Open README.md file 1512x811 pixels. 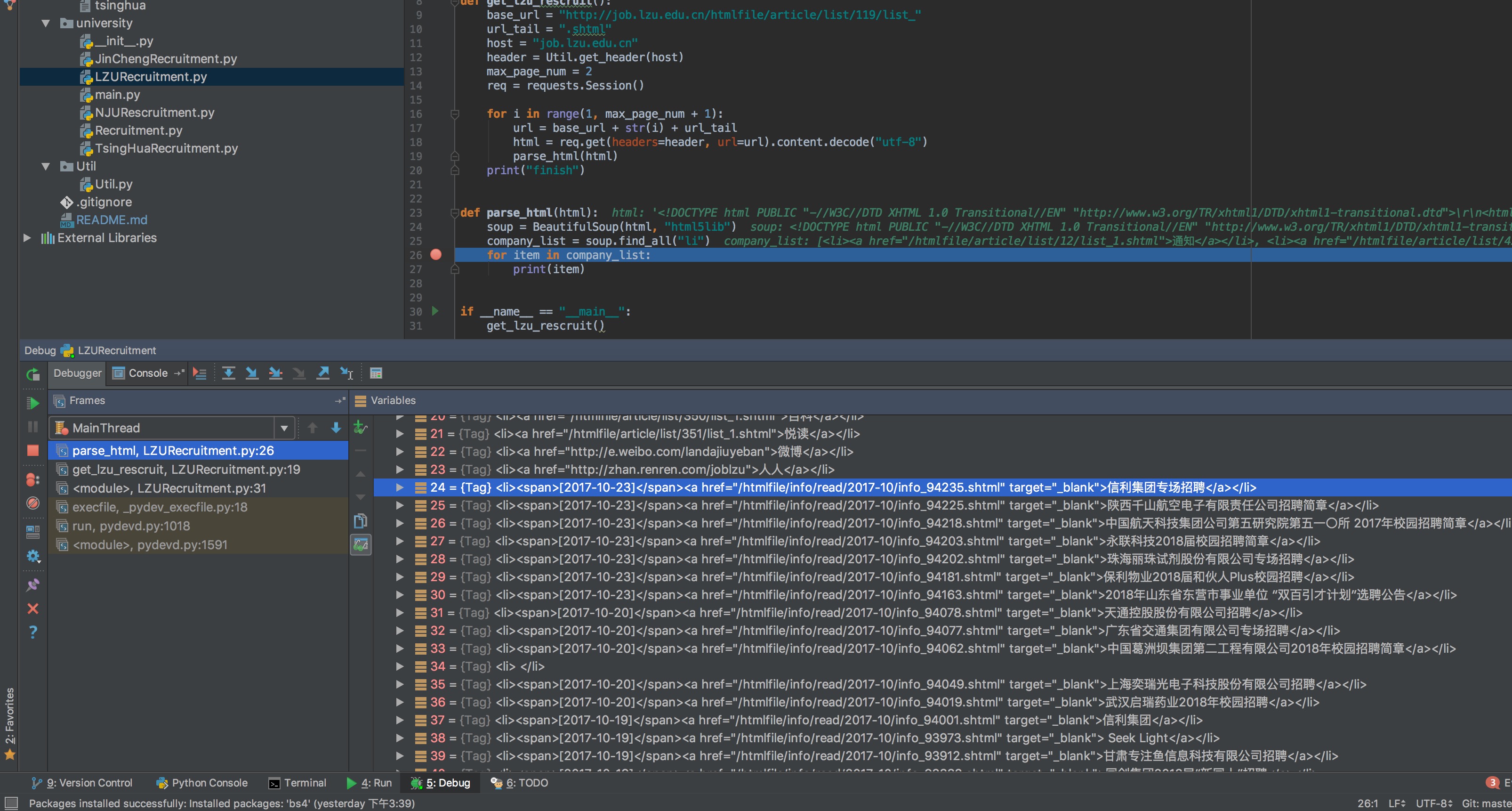(x=104, y=220)
